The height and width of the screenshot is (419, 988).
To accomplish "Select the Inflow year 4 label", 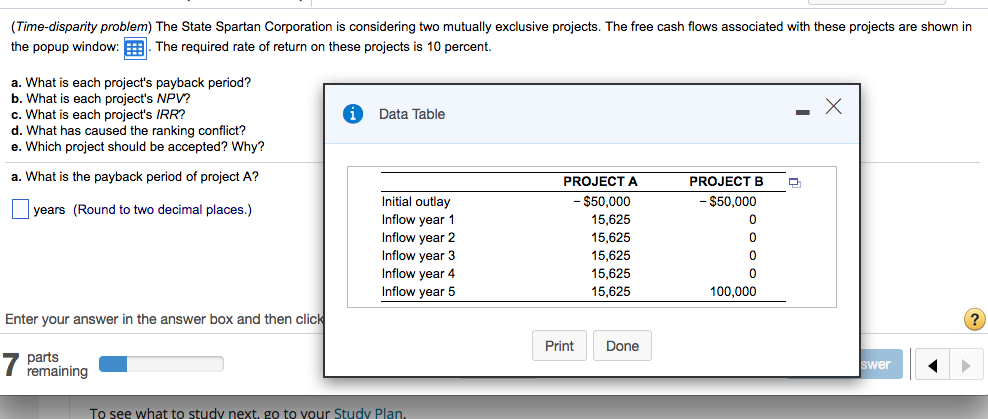I will tap(418, 273).
